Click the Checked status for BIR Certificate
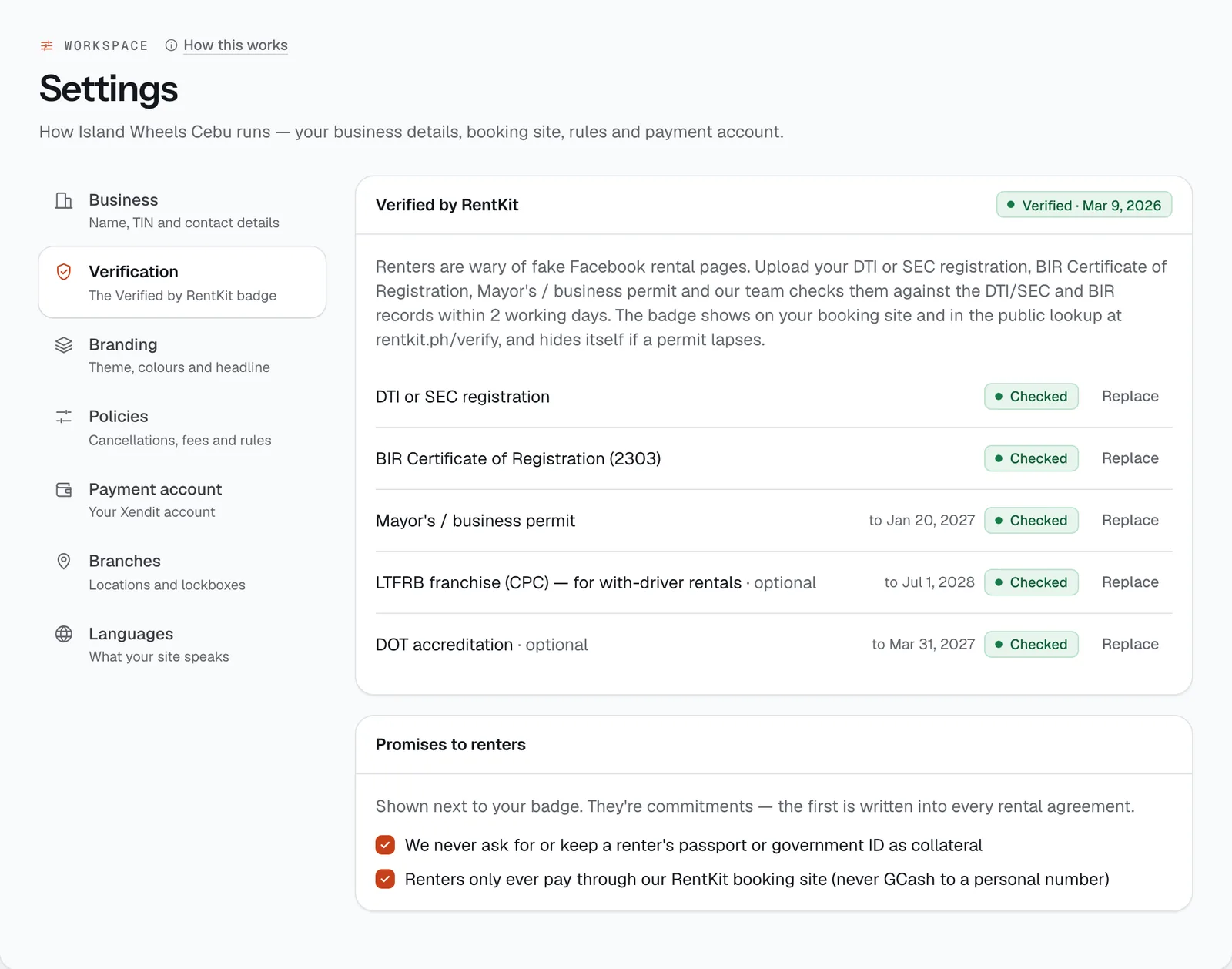The width and height of the screenshot is (1232, 969). 1031,458
